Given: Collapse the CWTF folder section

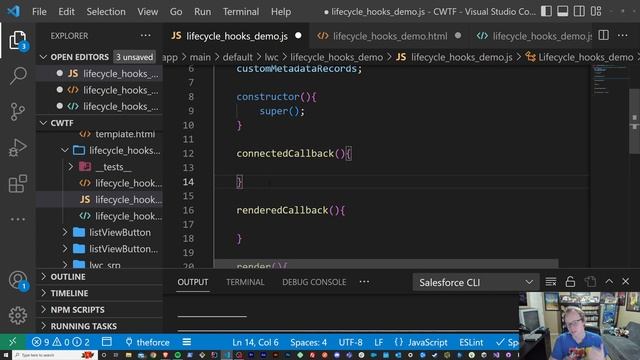Looking at the screenshot, I should pyautogui.click(x=44, y=122).
